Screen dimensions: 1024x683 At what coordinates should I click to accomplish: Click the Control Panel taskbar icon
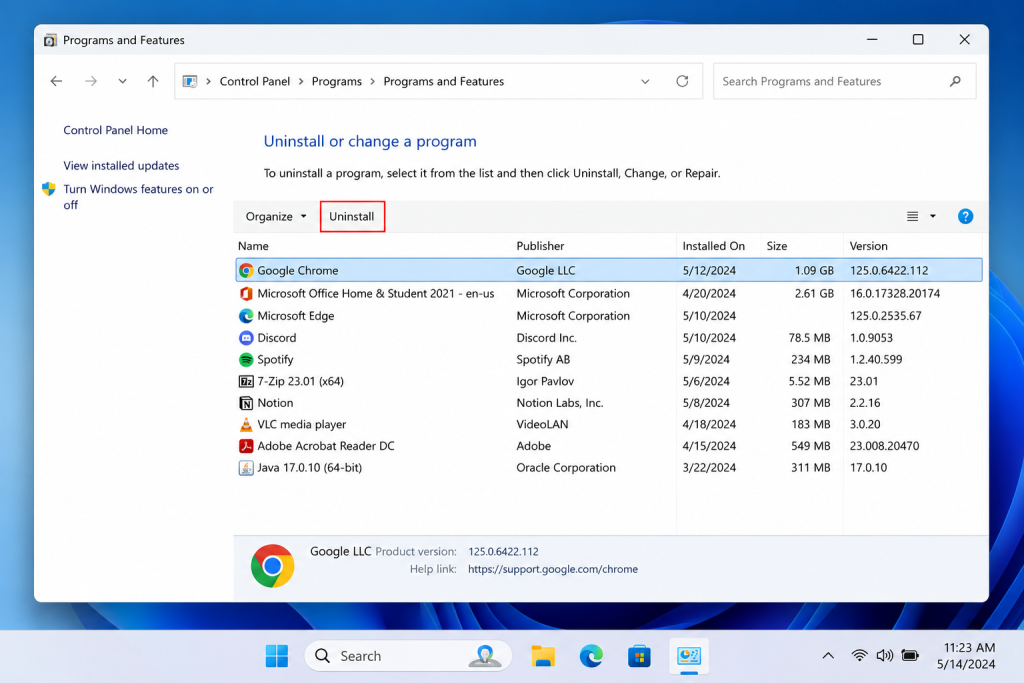689,656
